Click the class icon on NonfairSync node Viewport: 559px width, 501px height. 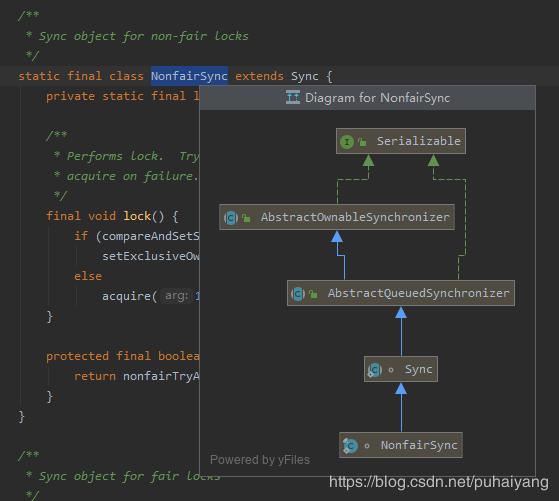click(350, 446)
